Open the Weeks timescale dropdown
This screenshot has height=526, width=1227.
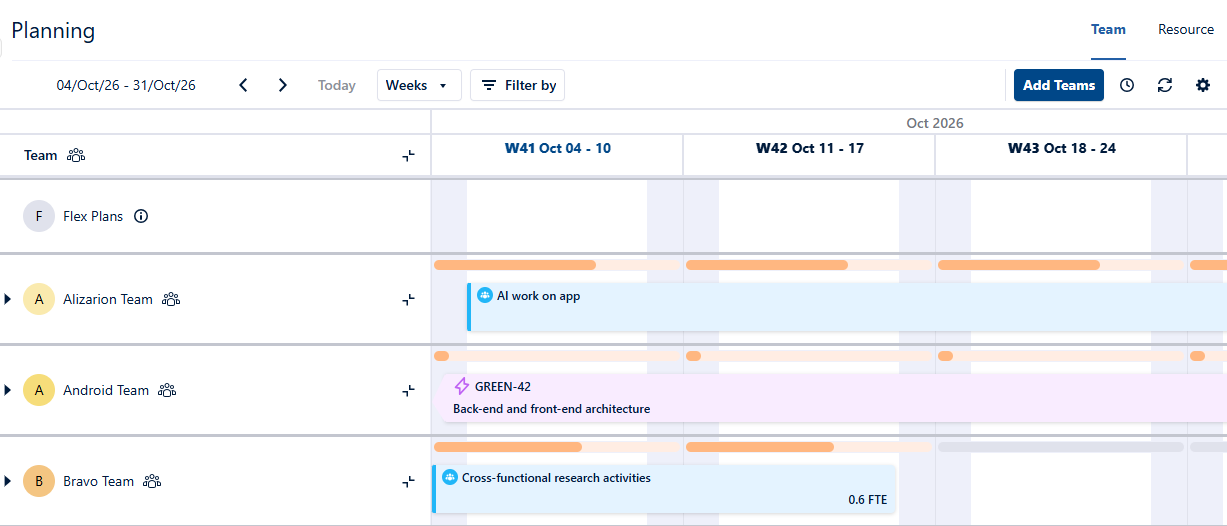pos(419,85)
